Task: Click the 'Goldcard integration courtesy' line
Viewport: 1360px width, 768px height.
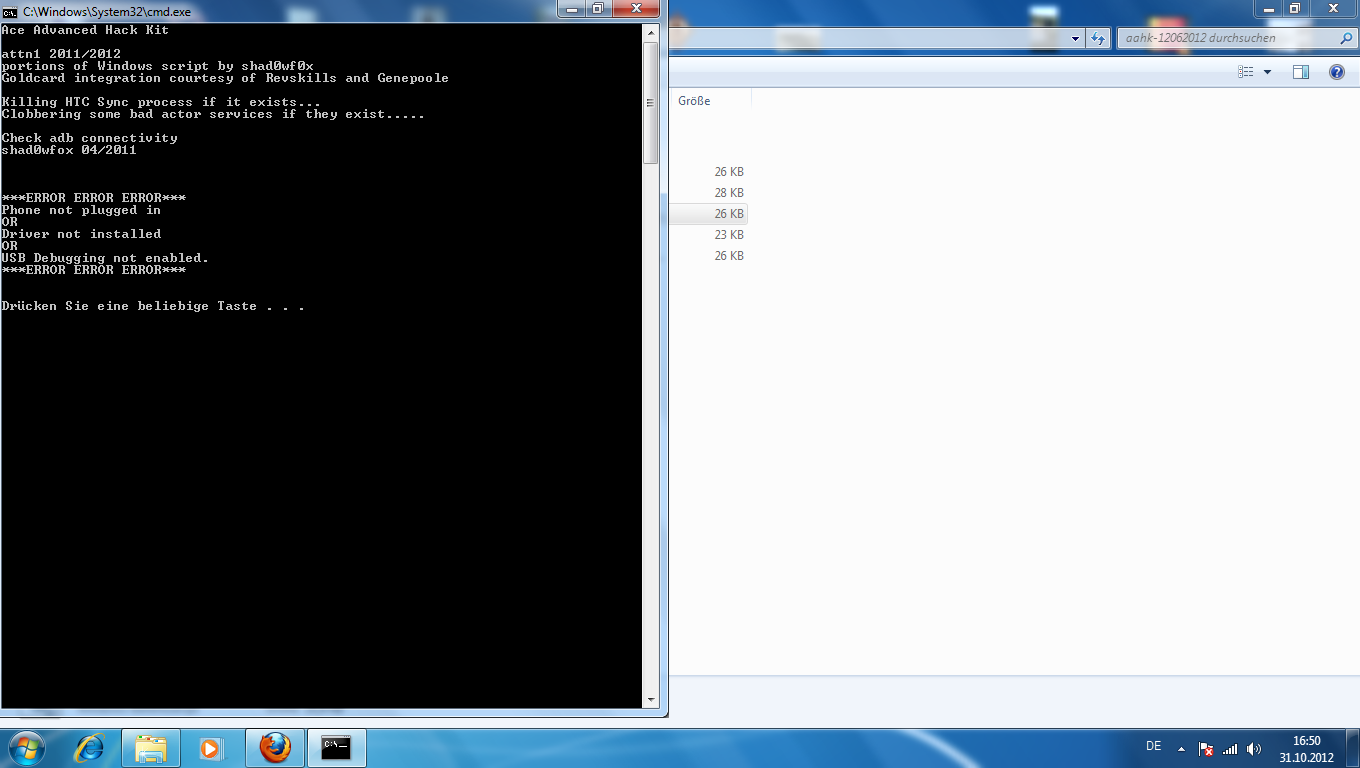Action: tap(225, 78)
